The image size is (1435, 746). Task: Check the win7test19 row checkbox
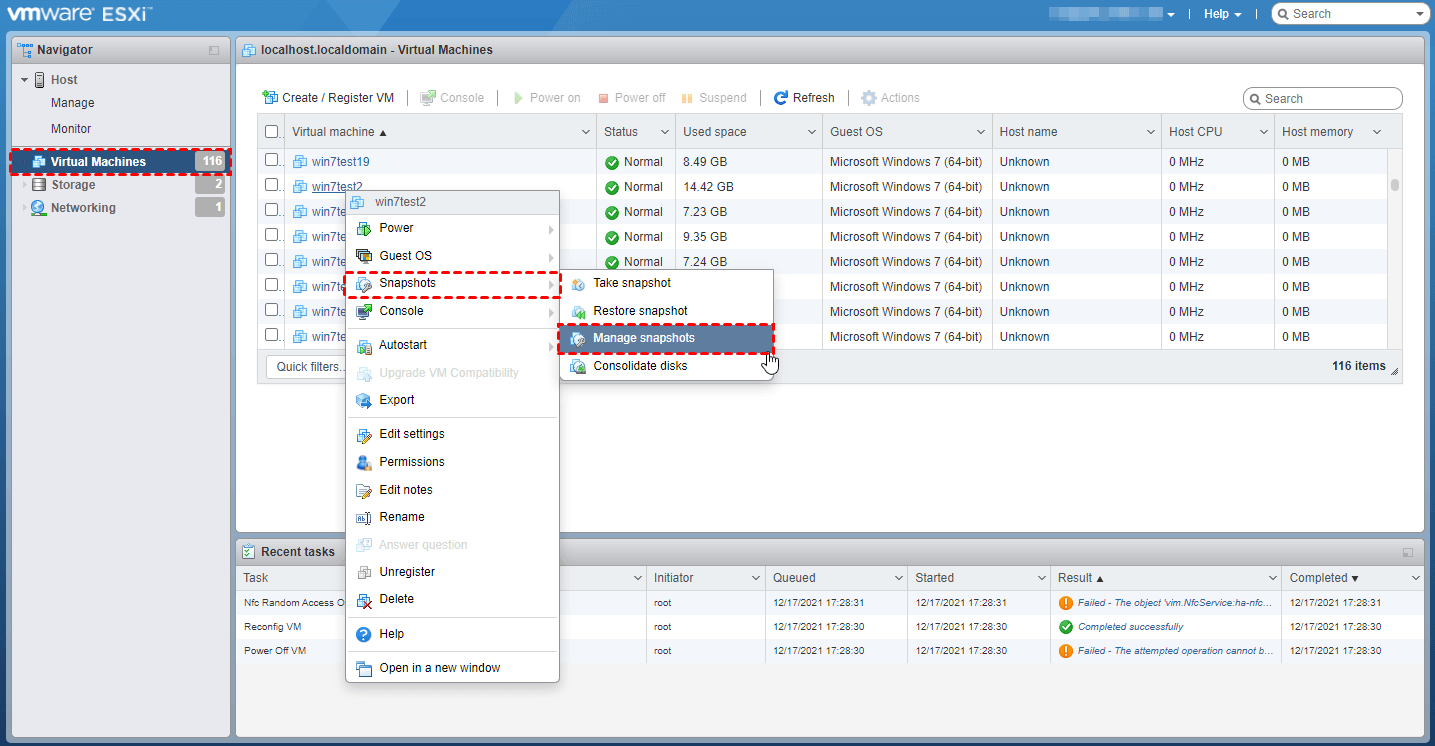coord(272,161)
